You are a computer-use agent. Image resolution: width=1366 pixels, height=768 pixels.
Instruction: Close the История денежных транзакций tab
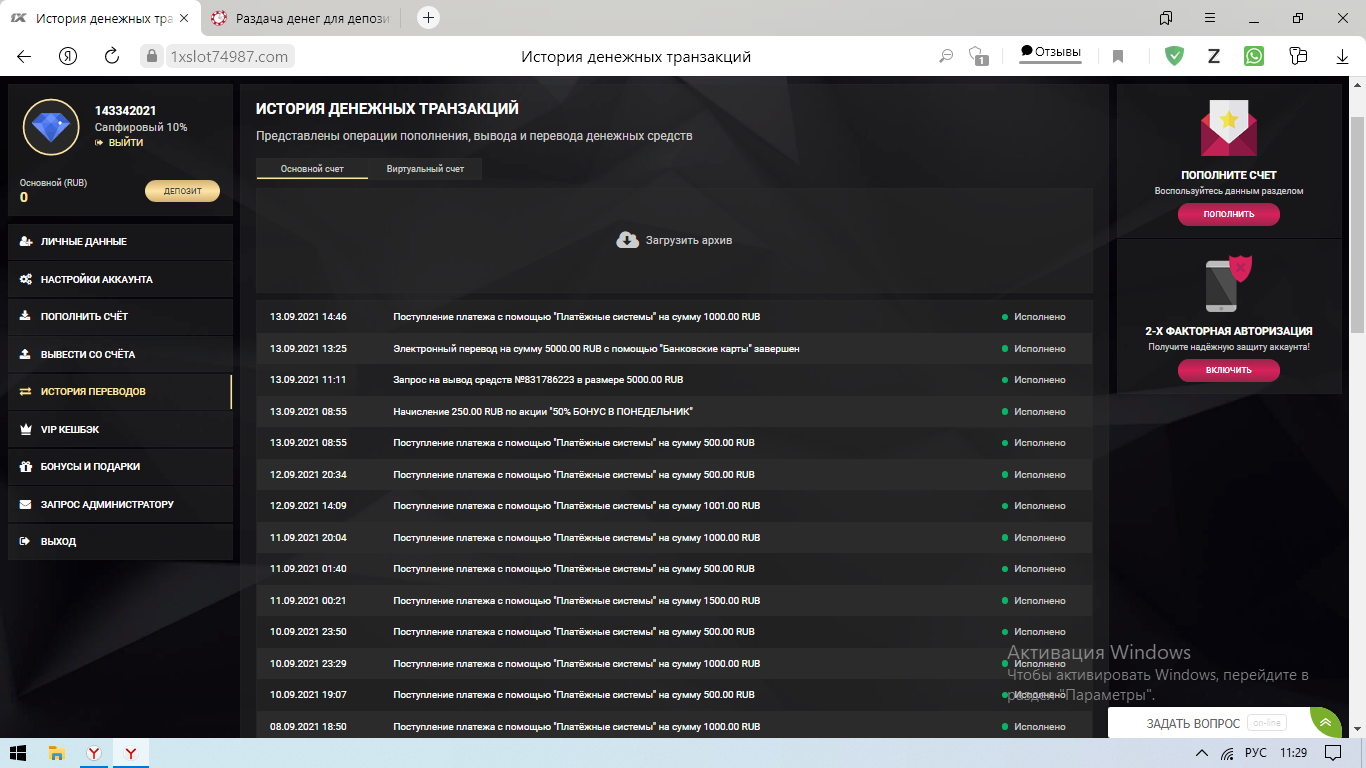(184, 18)
